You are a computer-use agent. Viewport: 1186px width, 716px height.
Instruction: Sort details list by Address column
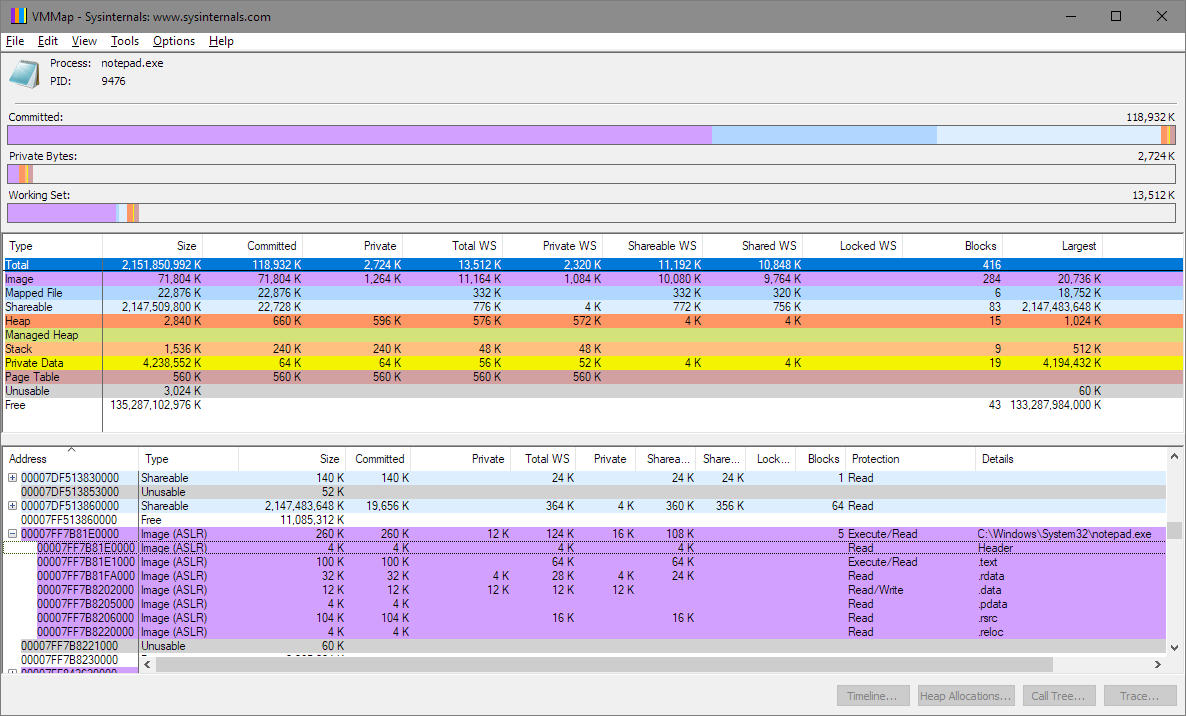point(71,459)
